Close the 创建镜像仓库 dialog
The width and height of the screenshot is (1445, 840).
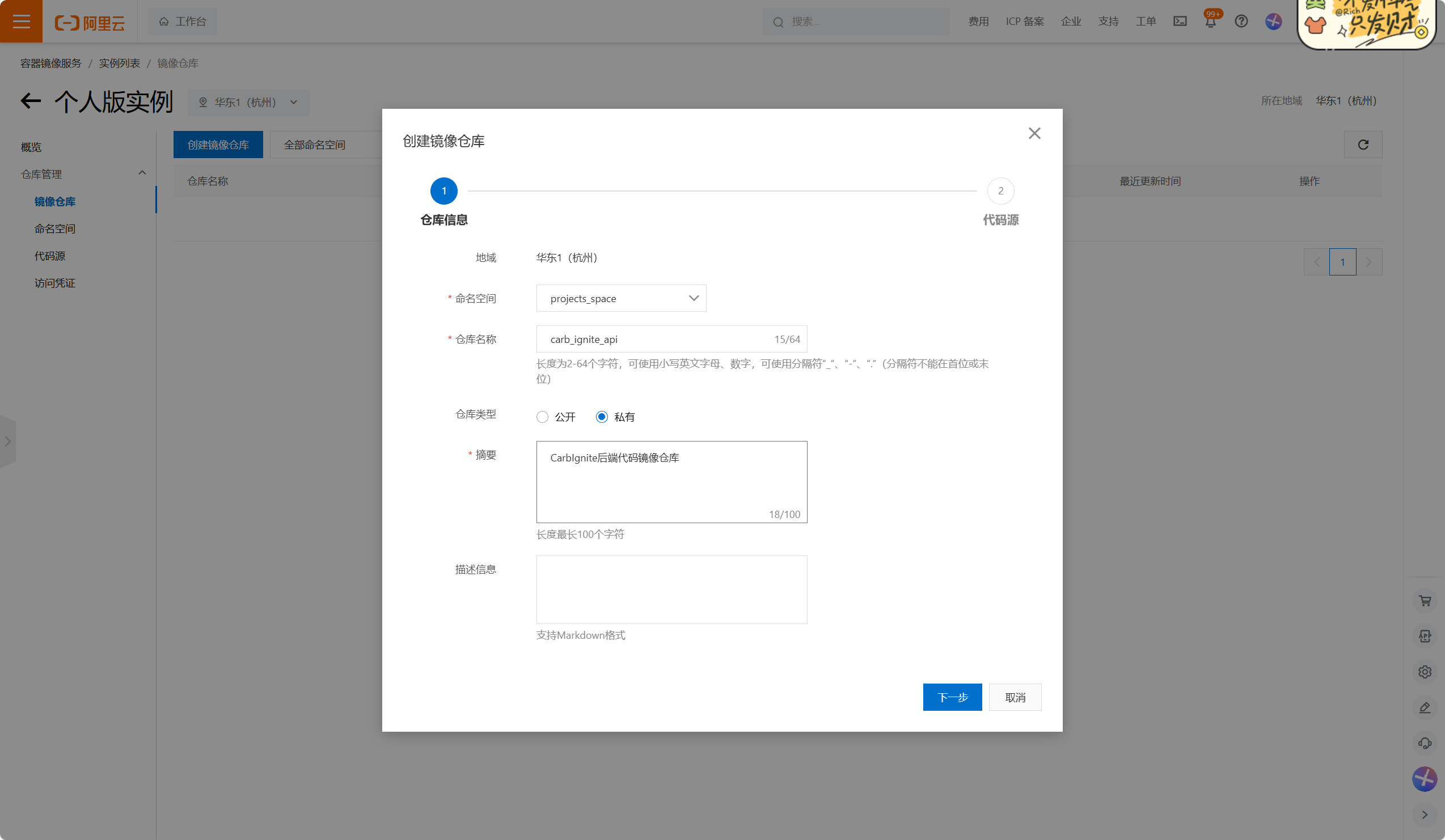click(x=1034, y=134)
